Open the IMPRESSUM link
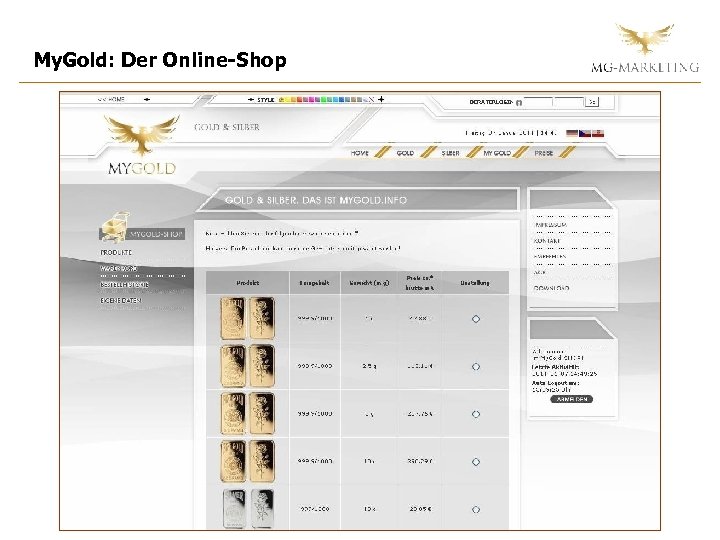720x540 pixels. [x=551, y=225]
